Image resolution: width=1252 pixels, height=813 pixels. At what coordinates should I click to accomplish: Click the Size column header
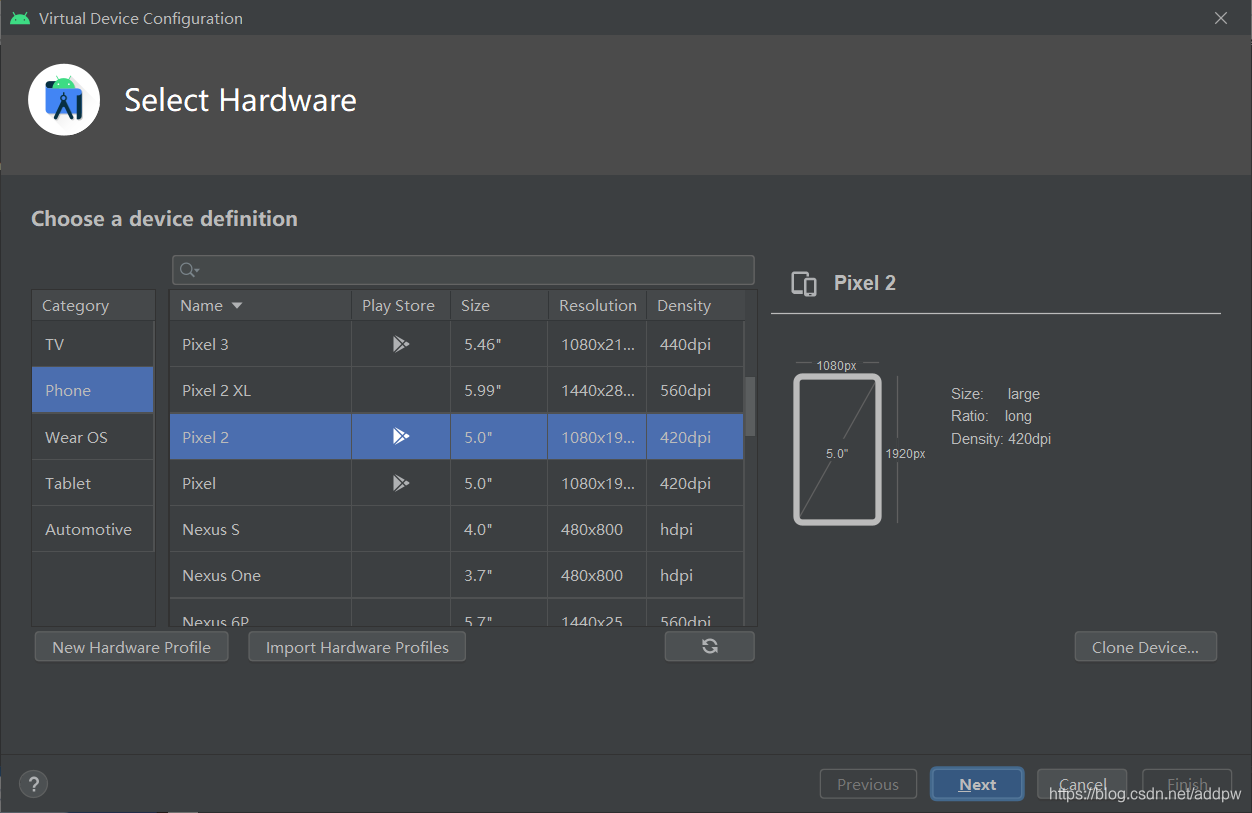(499, 305)
